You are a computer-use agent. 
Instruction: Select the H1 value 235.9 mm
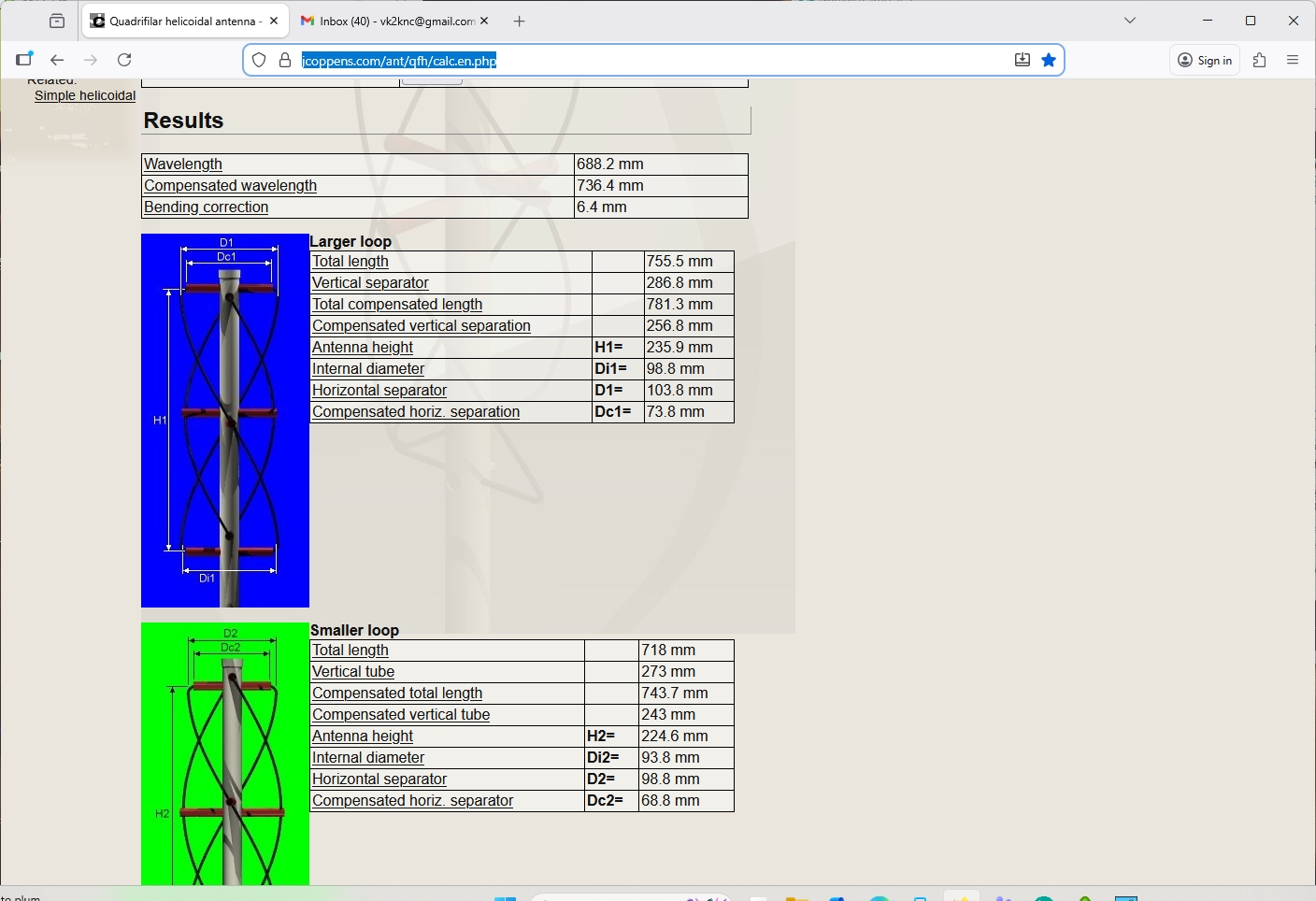pos(679,347)
